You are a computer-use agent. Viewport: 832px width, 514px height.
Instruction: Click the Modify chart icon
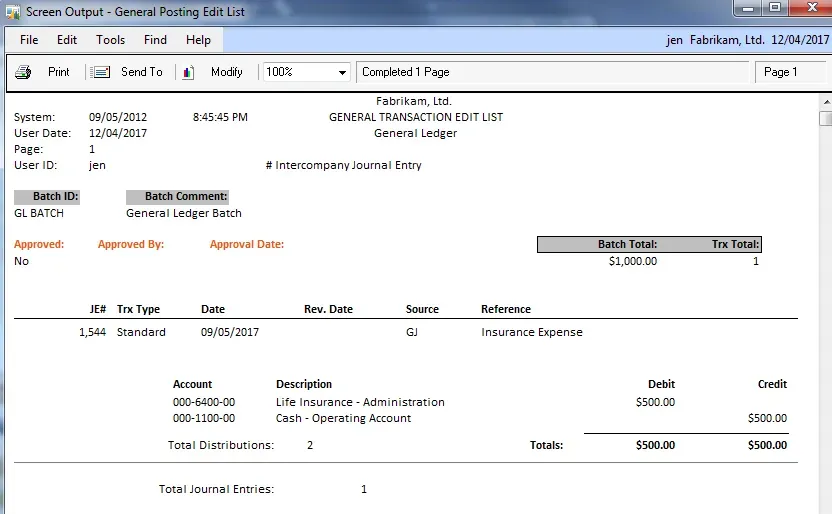click(x=188, y=72)
